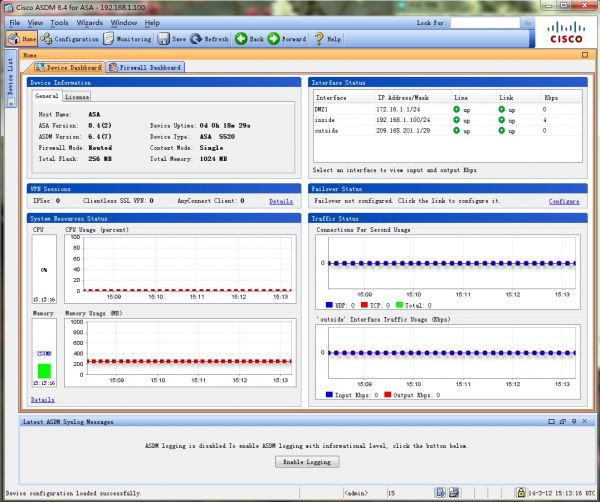Screen dimensions: 600x502
Task: Switch to the Firewall Dashboard tab
Action: click(x=145, y=67)
